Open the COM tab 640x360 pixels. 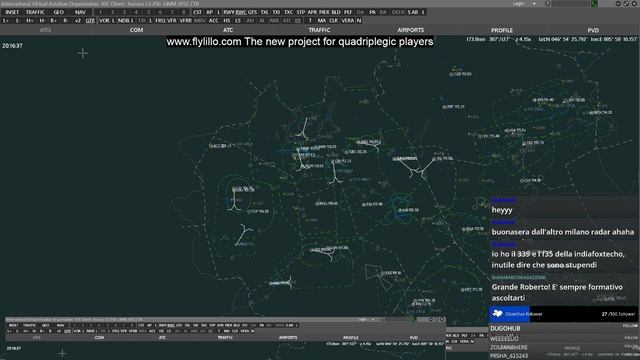click(x=136, y=30)
